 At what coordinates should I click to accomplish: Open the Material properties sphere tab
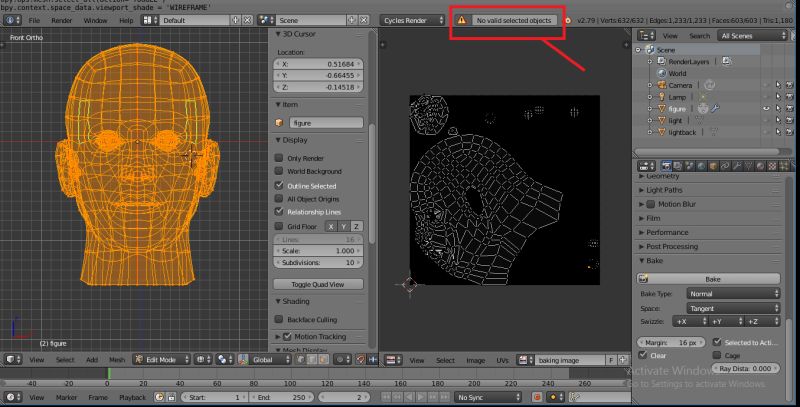(760, 166)
